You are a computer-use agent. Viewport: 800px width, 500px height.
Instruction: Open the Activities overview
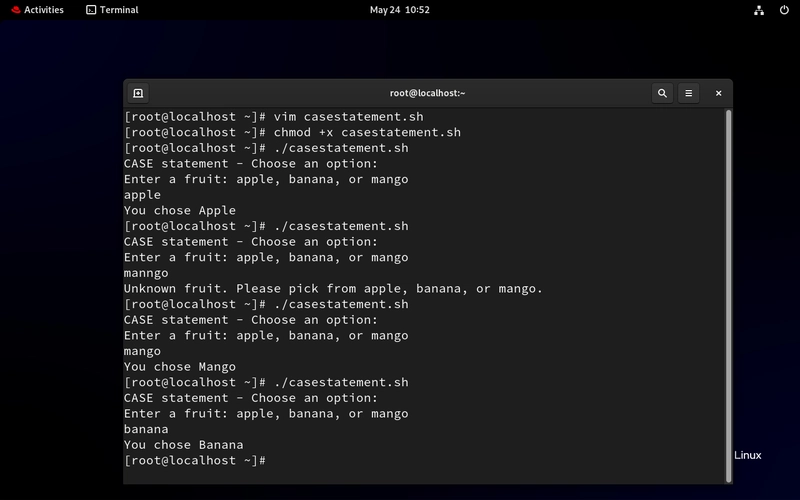[38, 10]
